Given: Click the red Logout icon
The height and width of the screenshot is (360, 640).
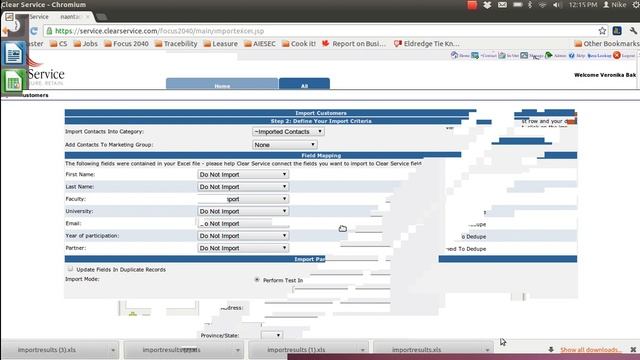Looking at the screenshot, I should 617,55.
